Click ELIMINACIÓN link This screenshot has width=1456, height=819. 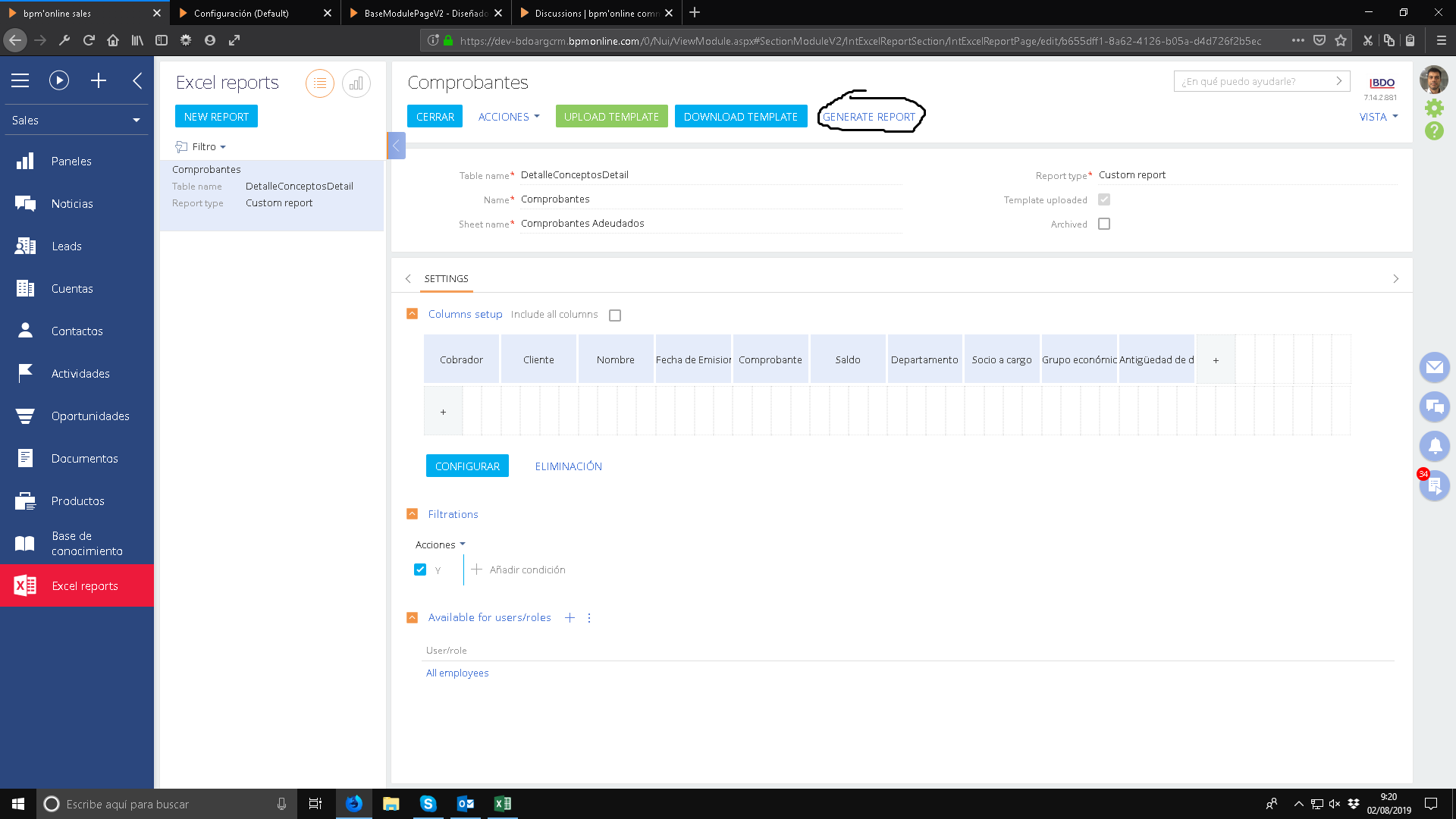pos(568,466)
